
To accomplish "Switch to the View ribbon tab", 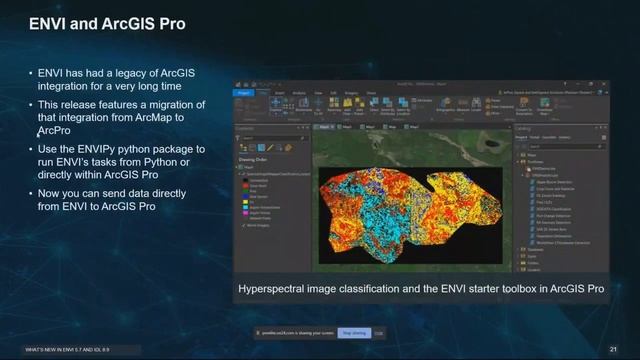I will (318, 93).
